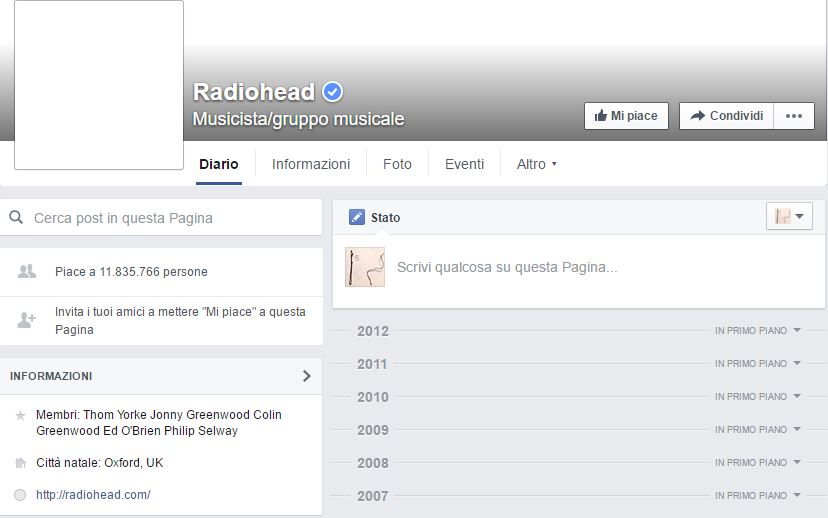Screen dimensions: 828x518
Task: Click the invite friends icon
Action: [27, 320]
